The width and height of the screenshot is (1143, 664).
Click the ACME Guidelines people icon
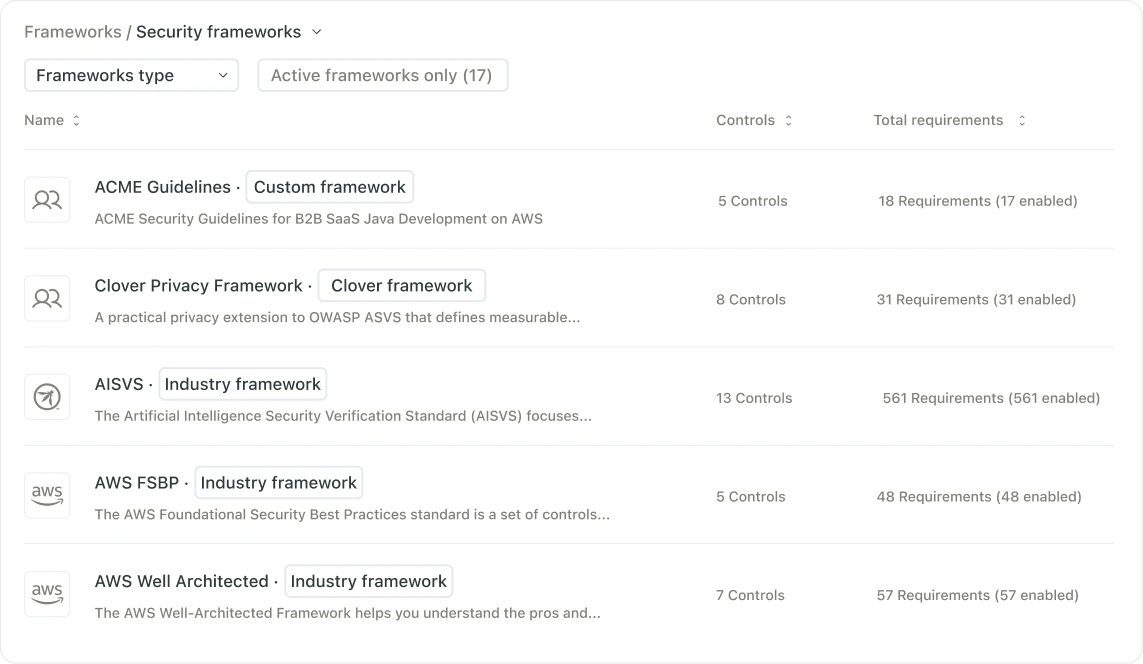(47, 200)
